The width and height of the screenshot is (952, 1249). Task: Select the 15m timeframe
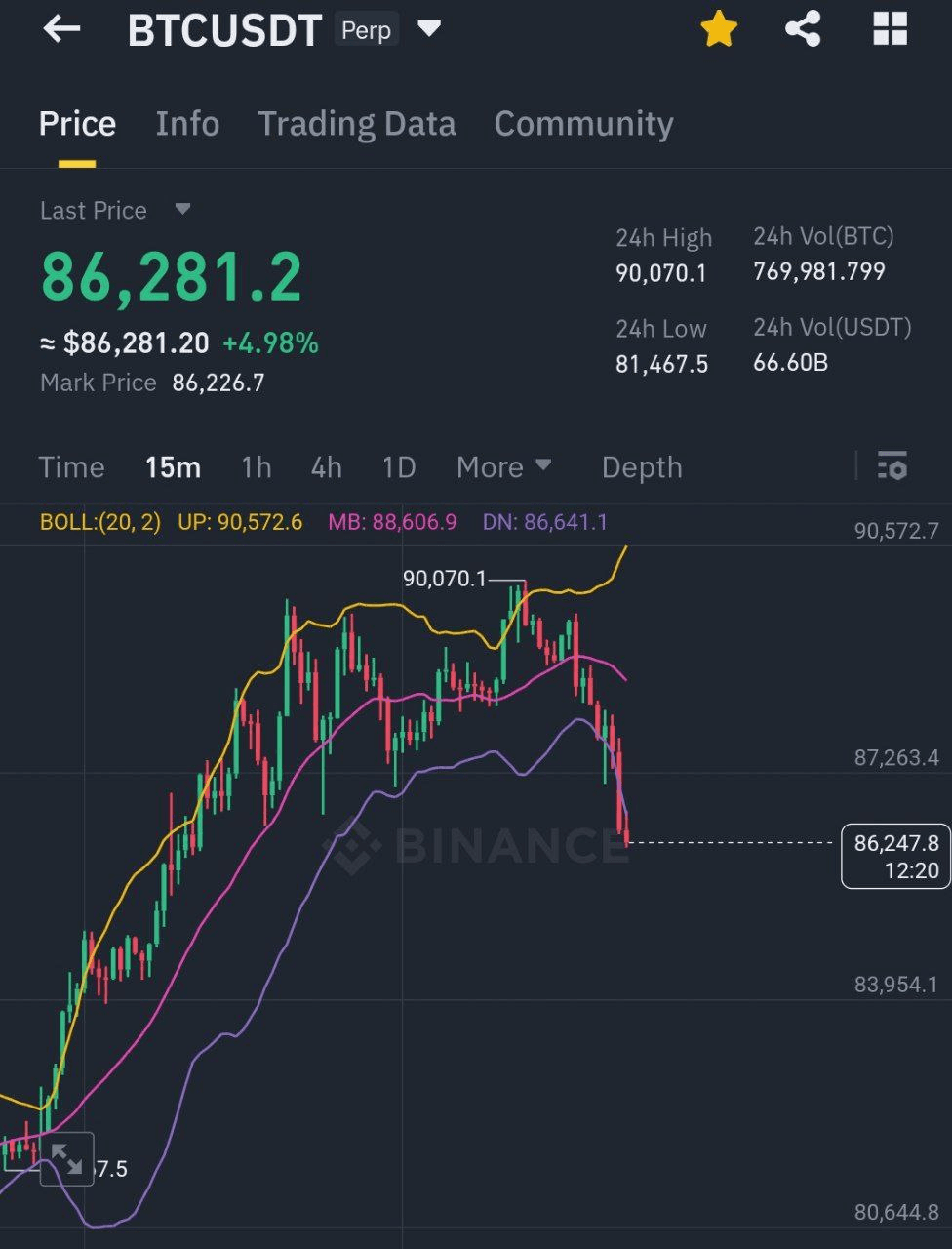click(173, 467)
